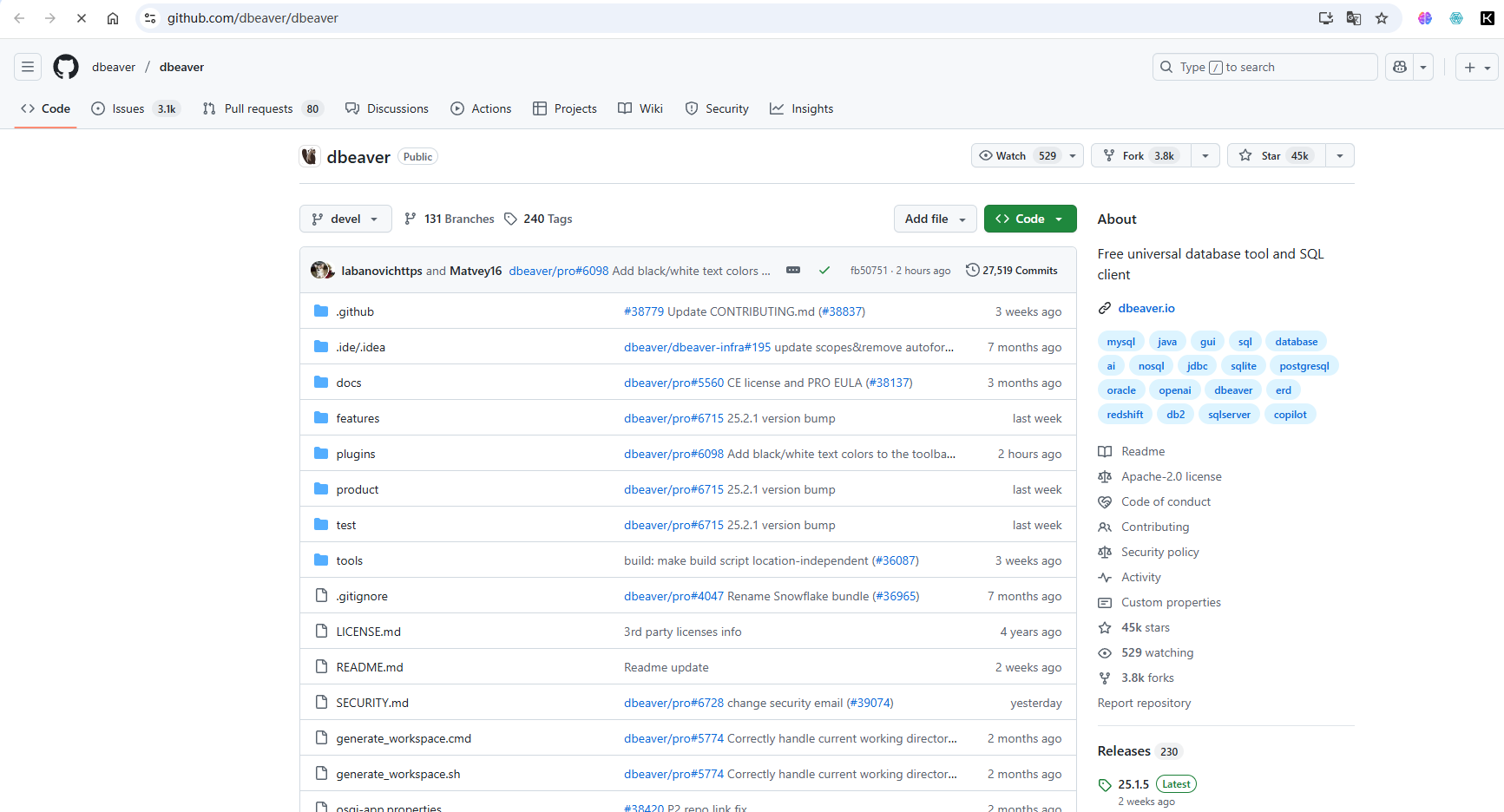The image size is (1504, 812).
Task: Click the mysql topic tag
Action: (1120, 342)
